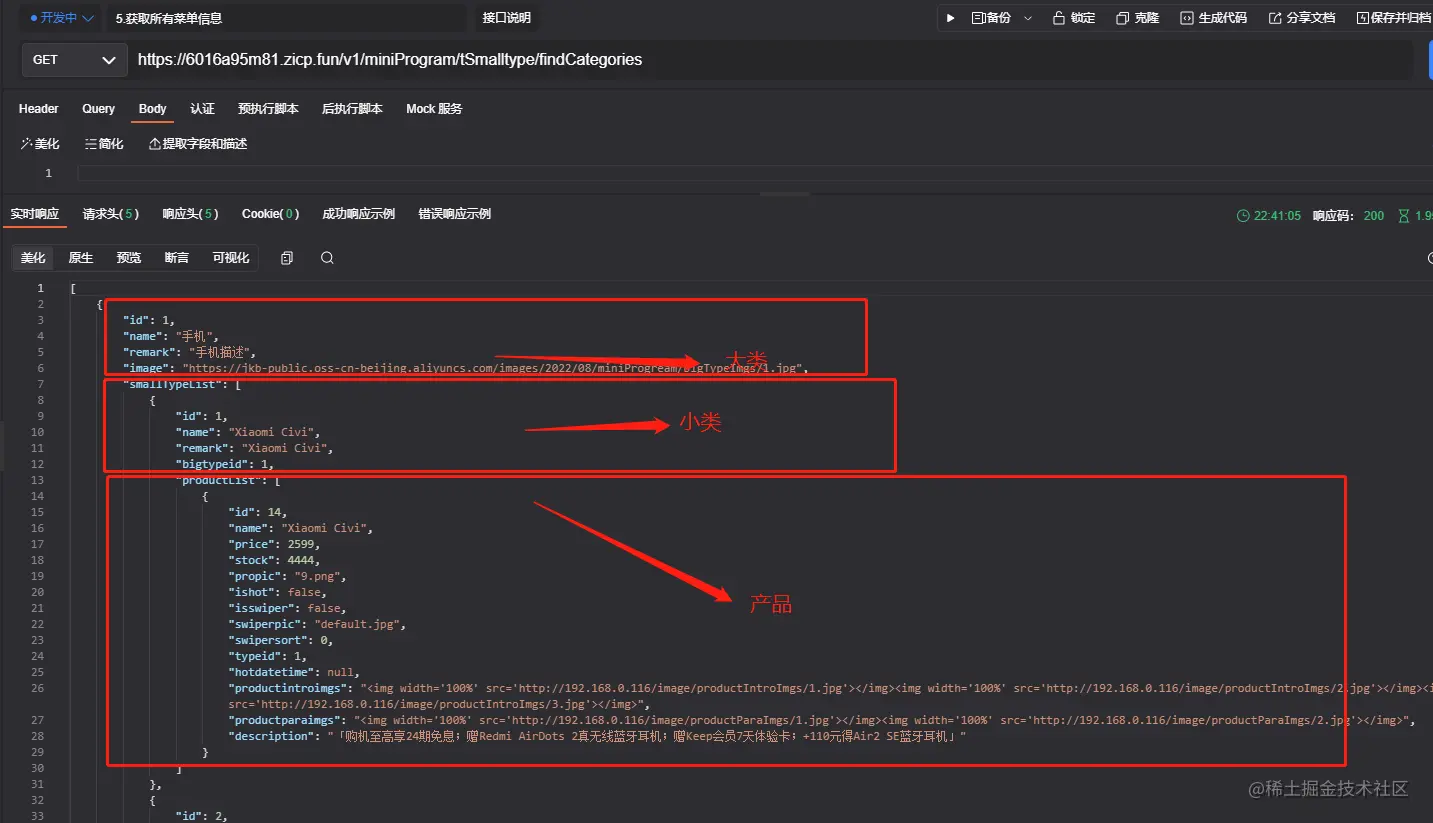
Task: Show the 请求头(5) tab
Action: click(x=111, y=214)
